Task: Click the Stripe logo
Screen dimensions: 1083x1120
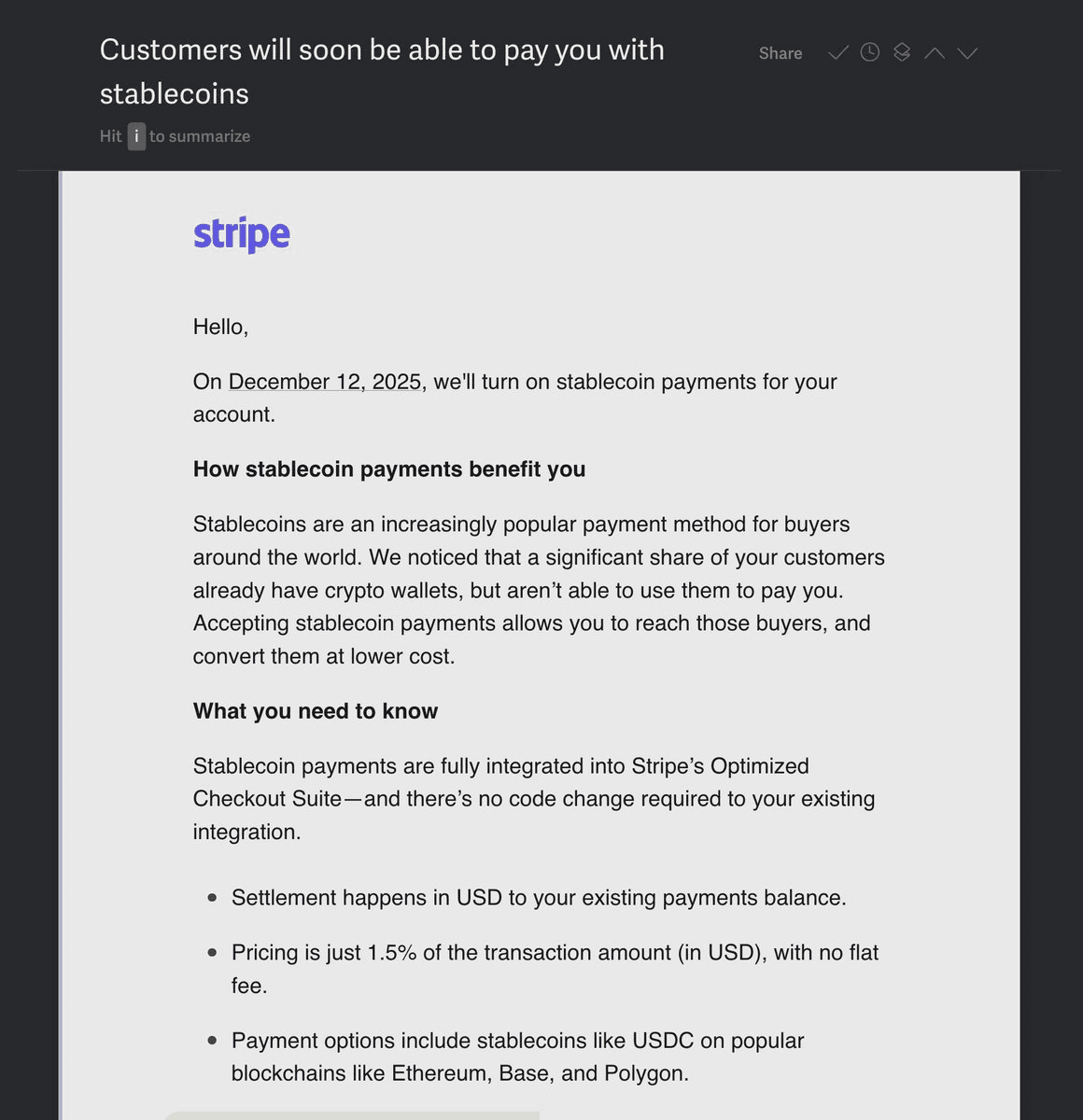Action: (x=242, y=234)
